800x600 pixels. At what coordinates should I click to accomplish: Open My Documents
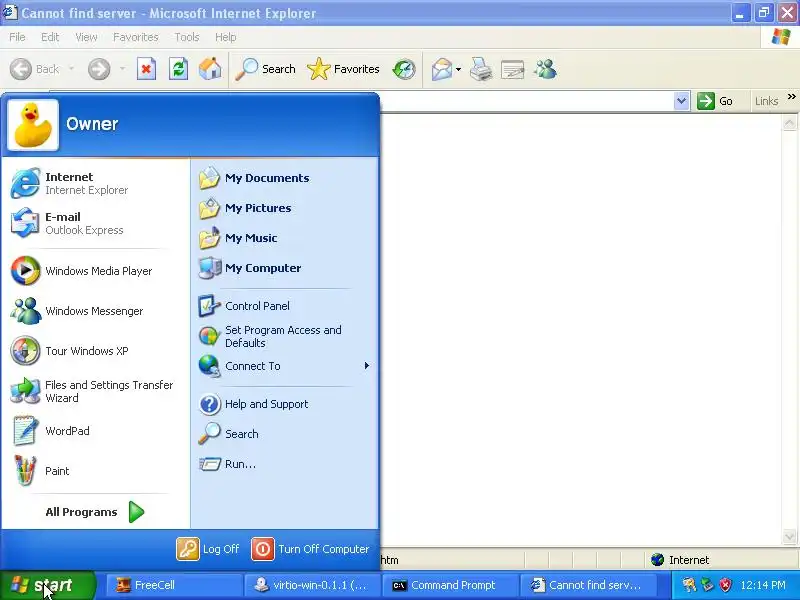coord(285,178)
